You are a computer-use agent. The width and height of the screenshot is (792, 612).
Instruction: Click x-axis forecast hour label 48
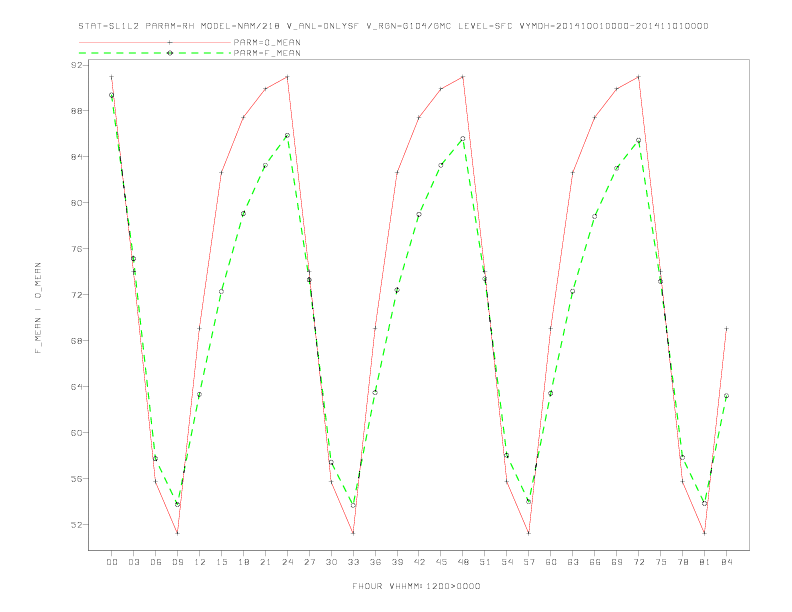pos(463,562)
